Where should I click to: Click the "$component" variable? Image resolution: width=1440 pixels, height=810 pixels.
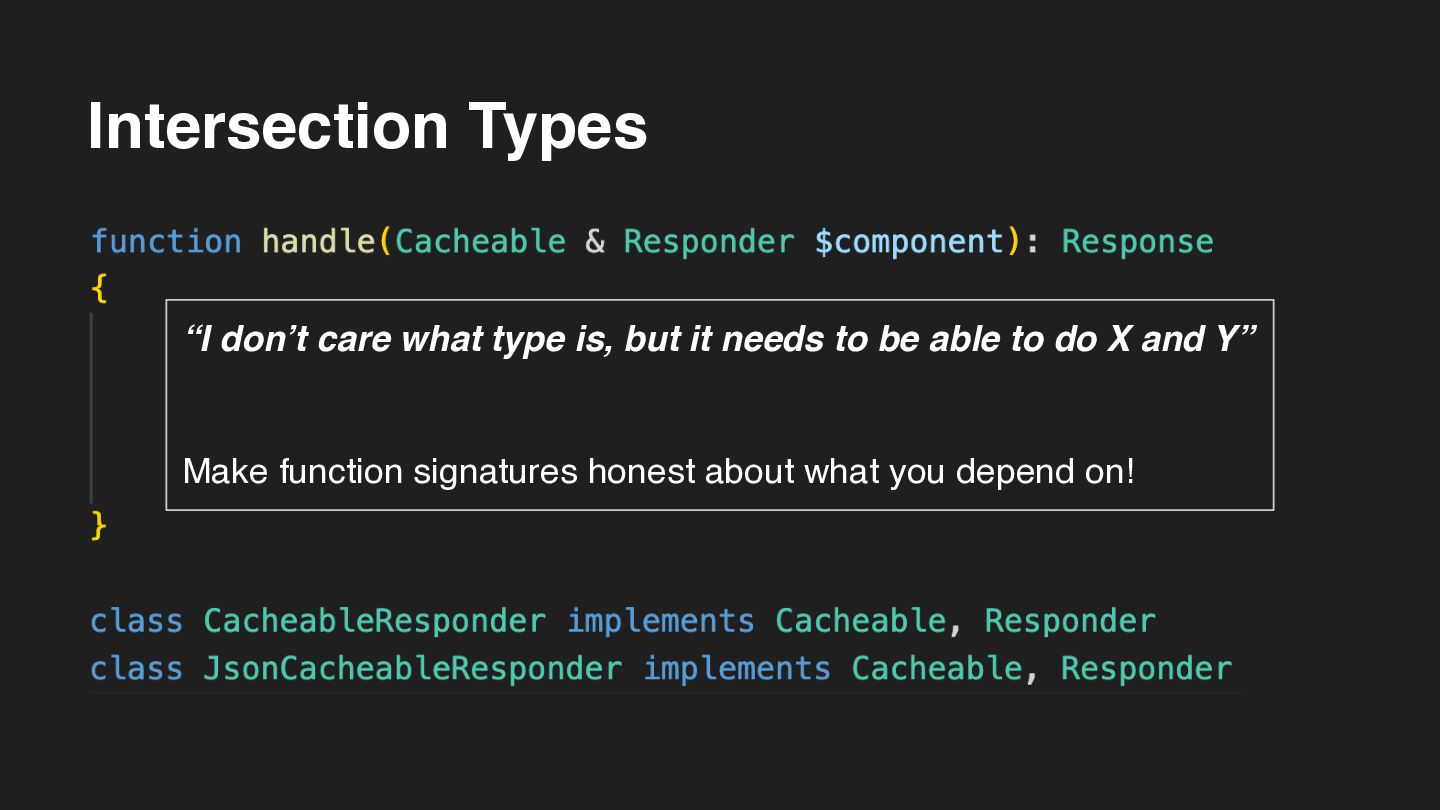pos(909,242)
